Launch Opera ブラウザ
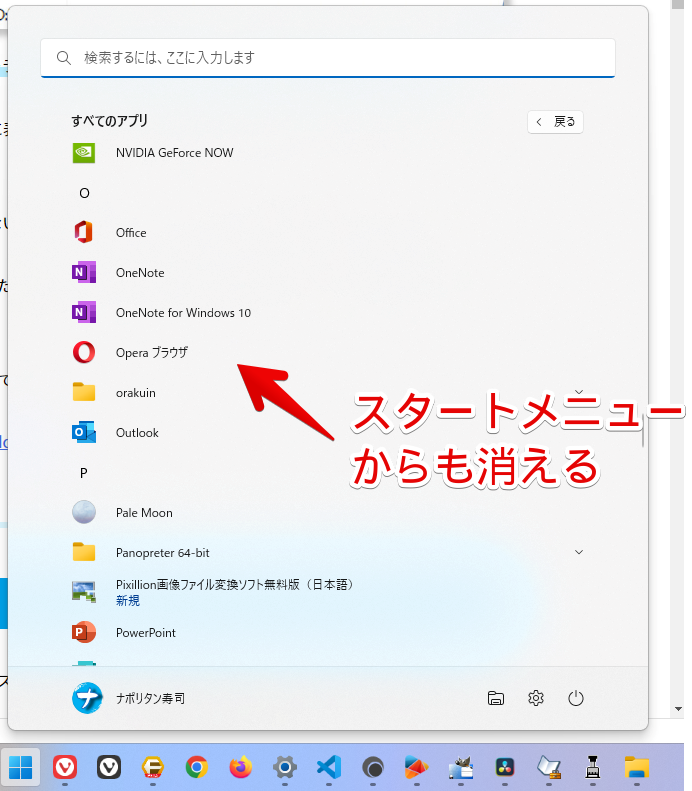The height and width of the screenshot is (791, 692). [x=328, y=353]
